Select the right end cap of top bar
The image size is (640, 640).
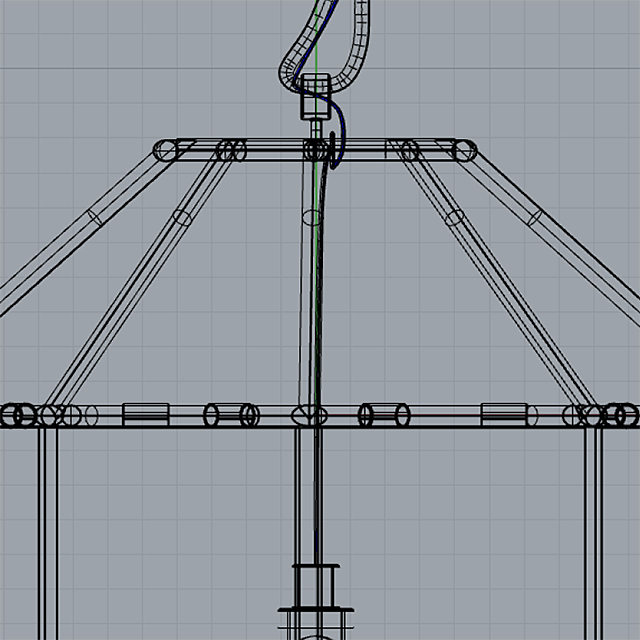coord(466,151)
